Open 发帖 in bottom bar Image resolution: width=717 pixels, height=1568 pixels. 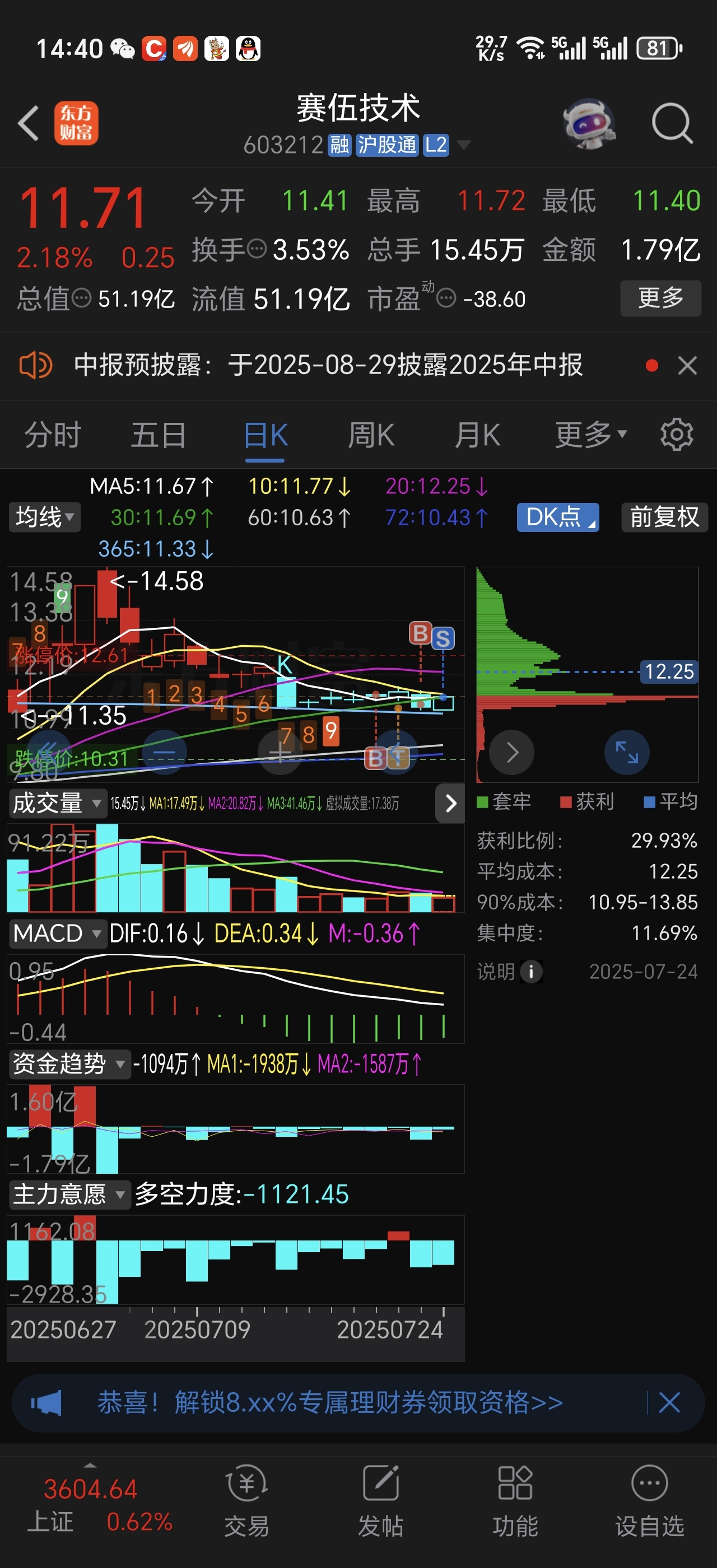click(x=381, y=1500)
